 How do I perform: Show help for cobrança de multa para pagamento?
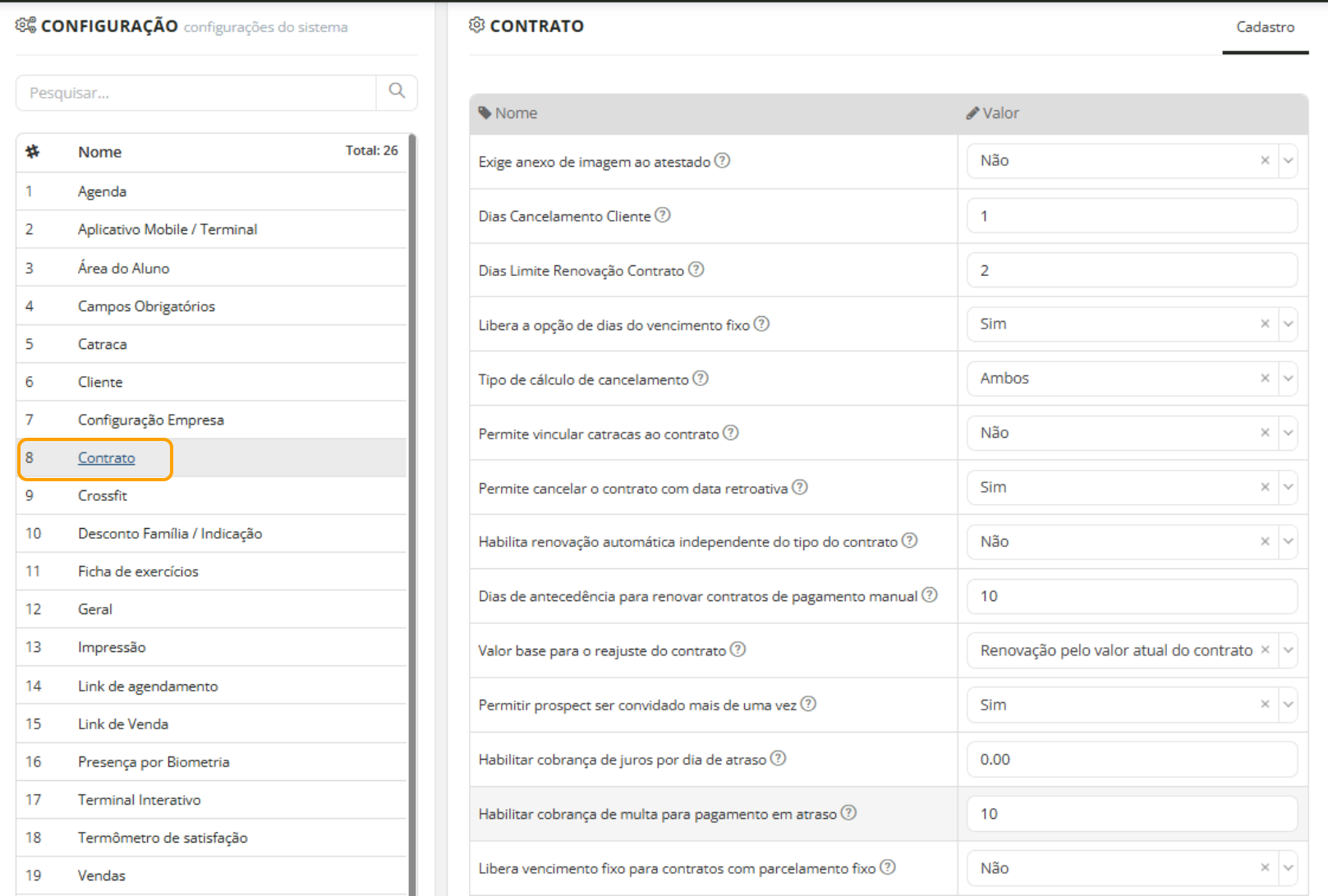coord(849,812)
